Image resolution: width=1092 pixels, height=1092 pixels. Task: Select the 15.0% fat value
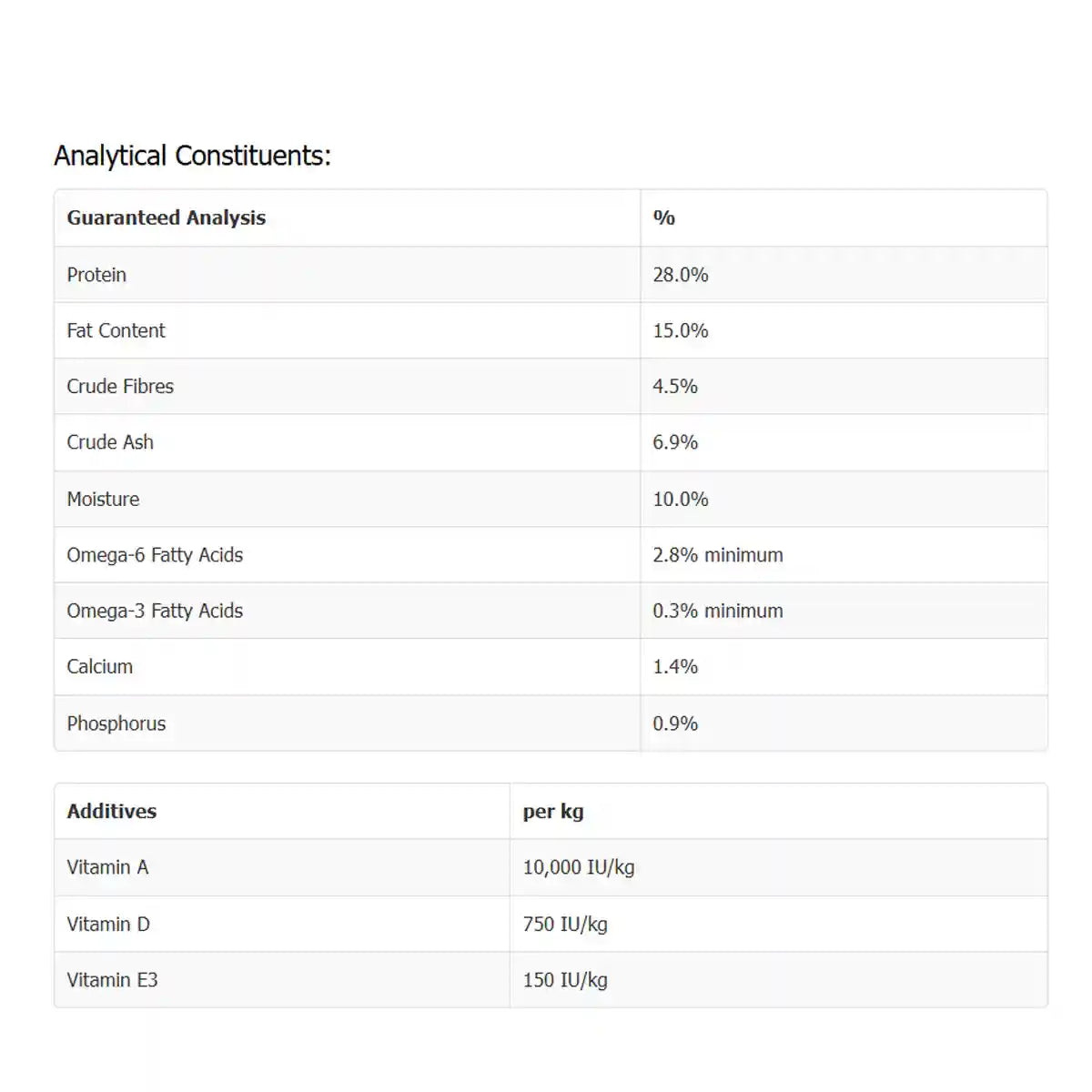tap(680, 330)
